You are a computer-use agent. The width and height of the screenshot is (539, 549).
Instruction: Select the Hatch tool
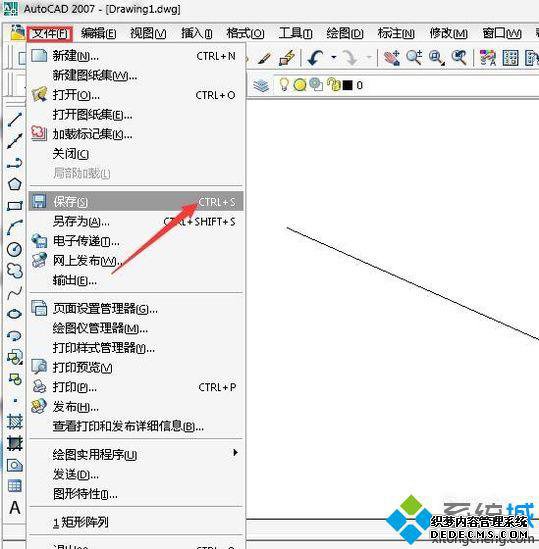[x=15, y=422]
